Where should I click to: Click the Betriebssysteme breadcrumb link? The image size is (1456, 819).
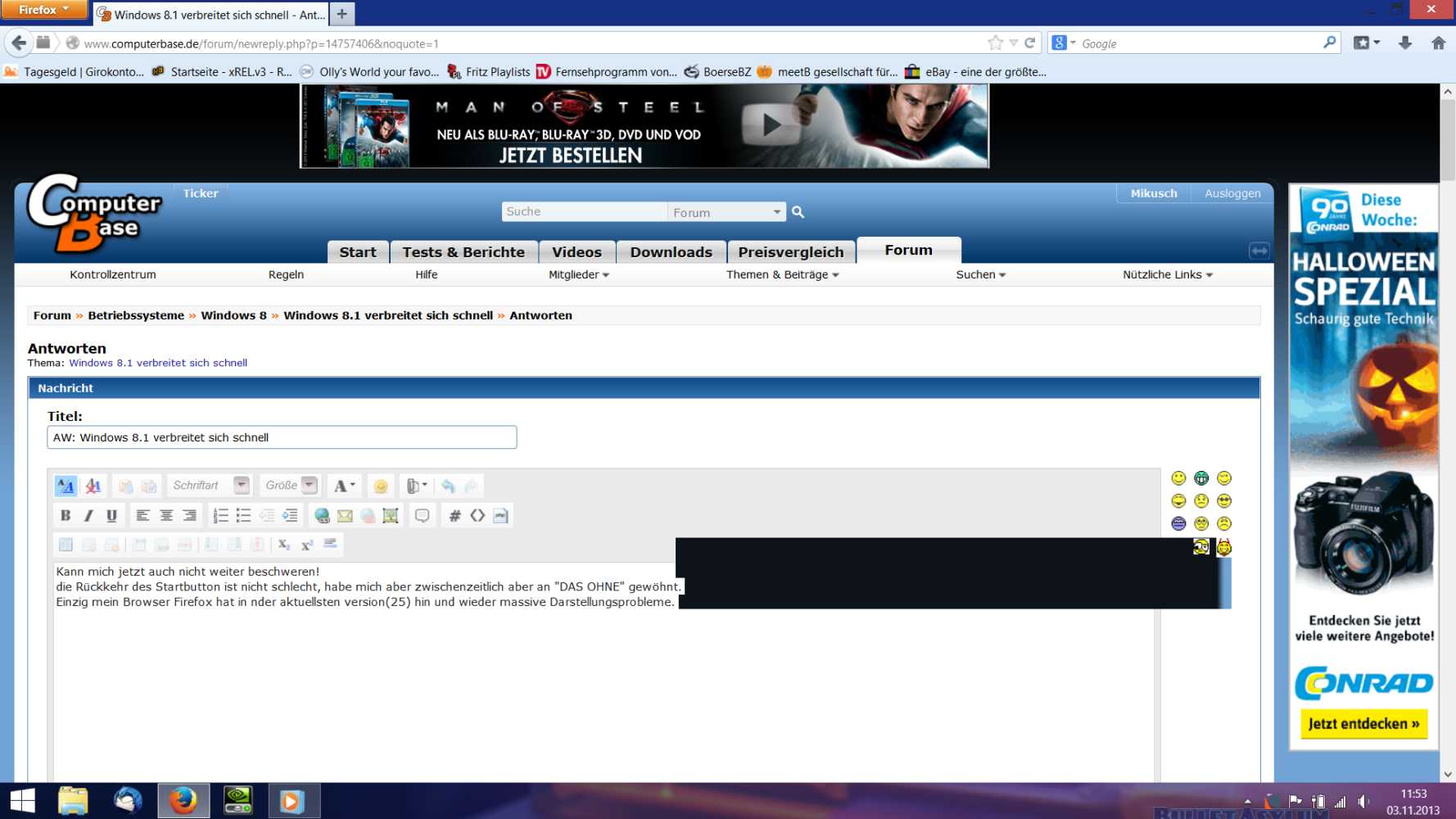[136, 315]
